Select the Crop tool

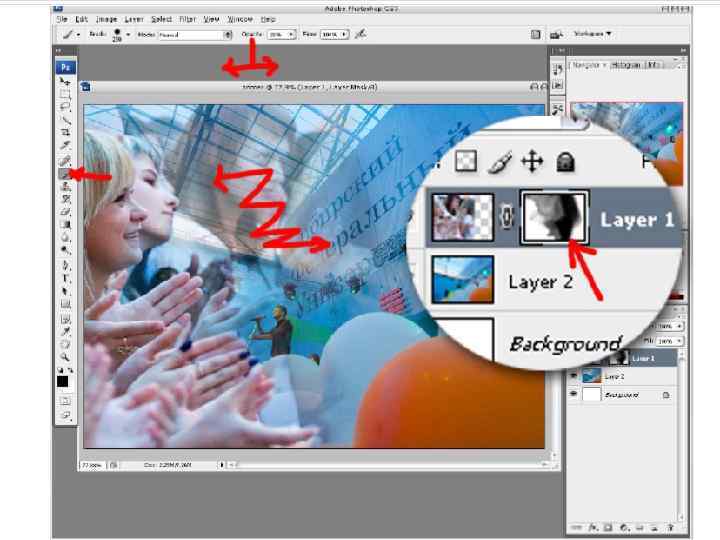(65, 132)
